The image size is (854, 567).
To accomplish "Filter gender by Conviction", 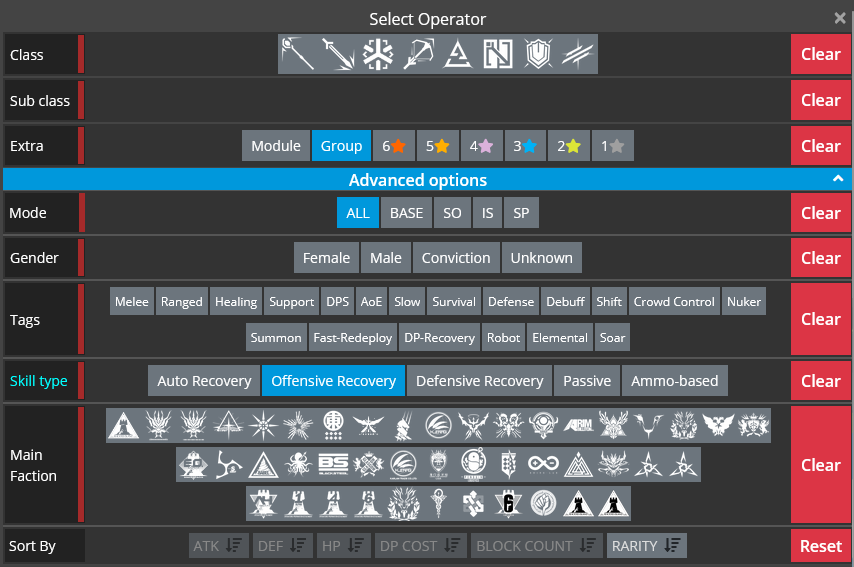I will (456, 258).
